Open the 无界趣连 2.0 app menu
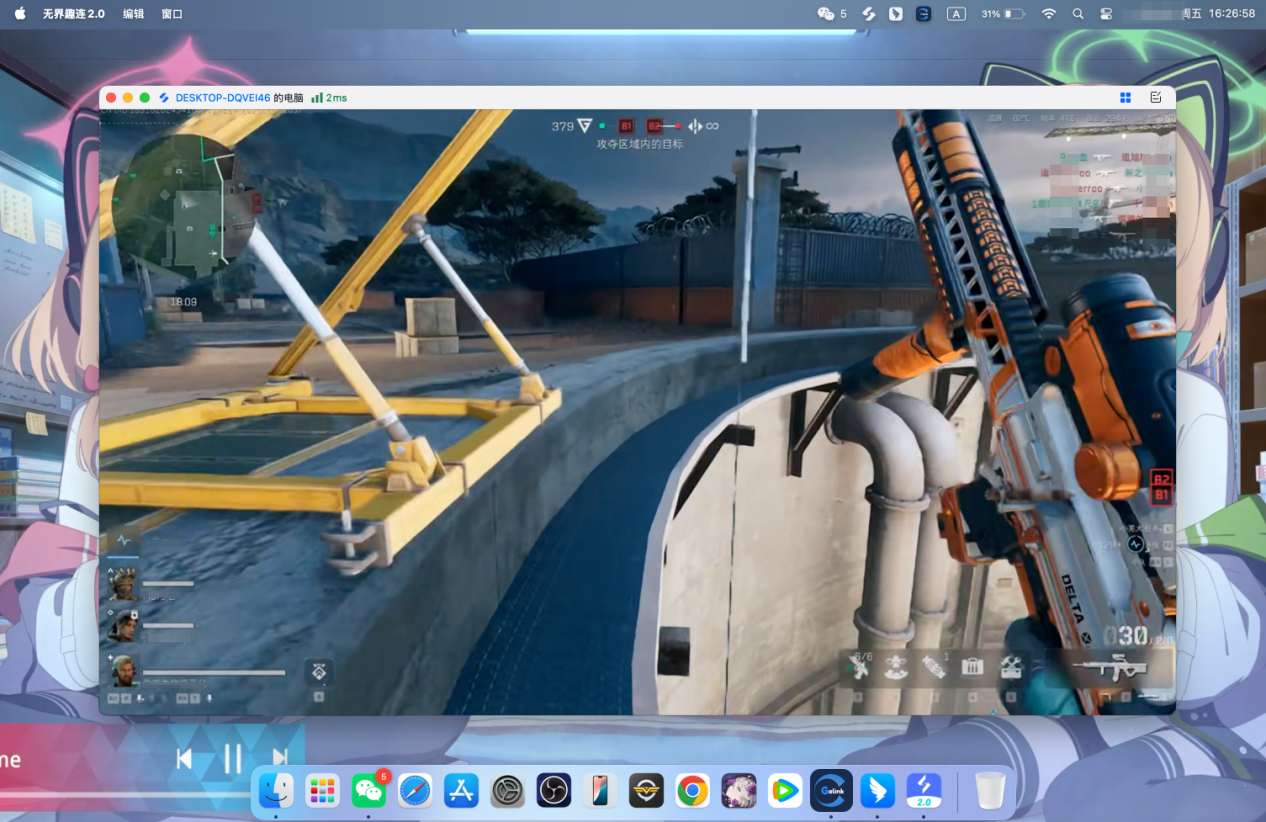Image resolution: width=1266 pixels, height=822 pixels. [x=73, y=14]
